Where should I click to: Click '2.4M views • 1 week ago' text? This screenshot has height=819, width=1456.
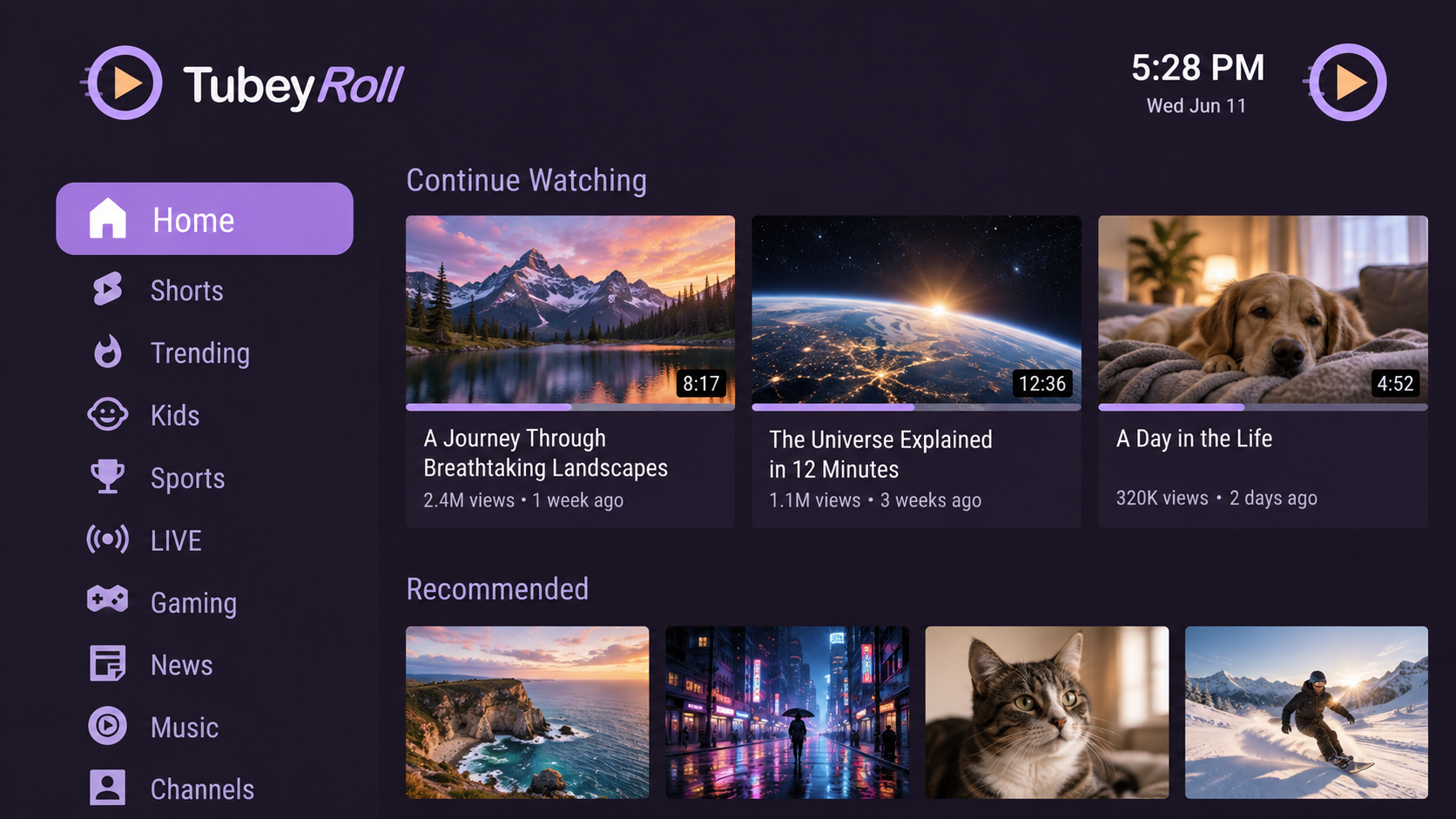pos(523,500)
